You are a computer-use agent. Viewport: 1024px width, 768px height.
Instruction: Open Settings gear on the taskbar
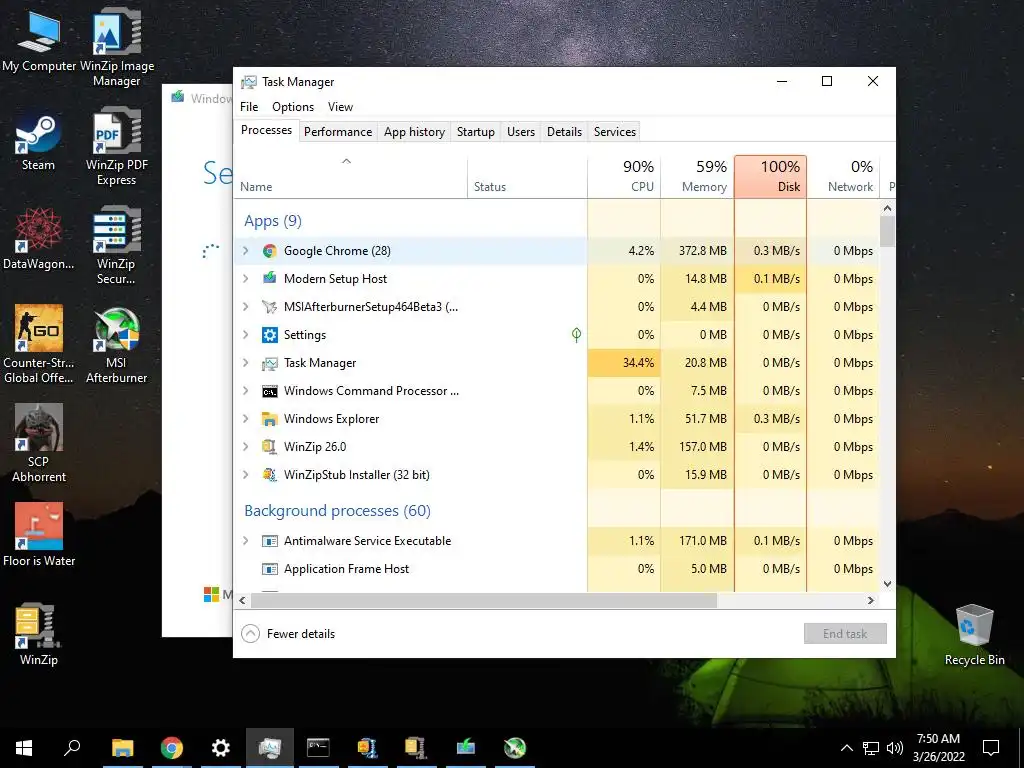(221, 748)
